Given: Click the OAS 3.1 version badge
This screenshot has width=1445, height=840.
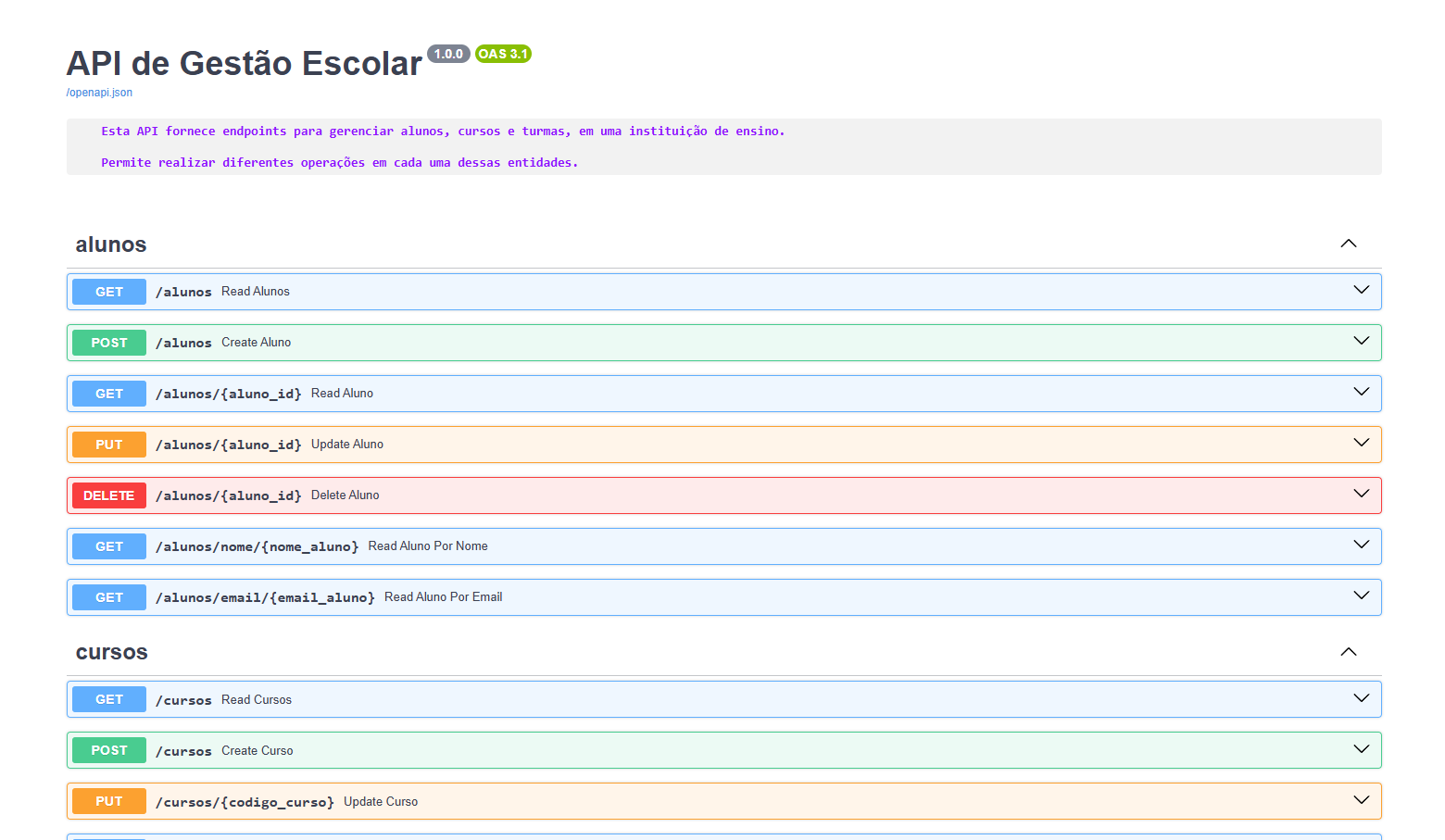Looking at the screenshot, I should [503, 54].
